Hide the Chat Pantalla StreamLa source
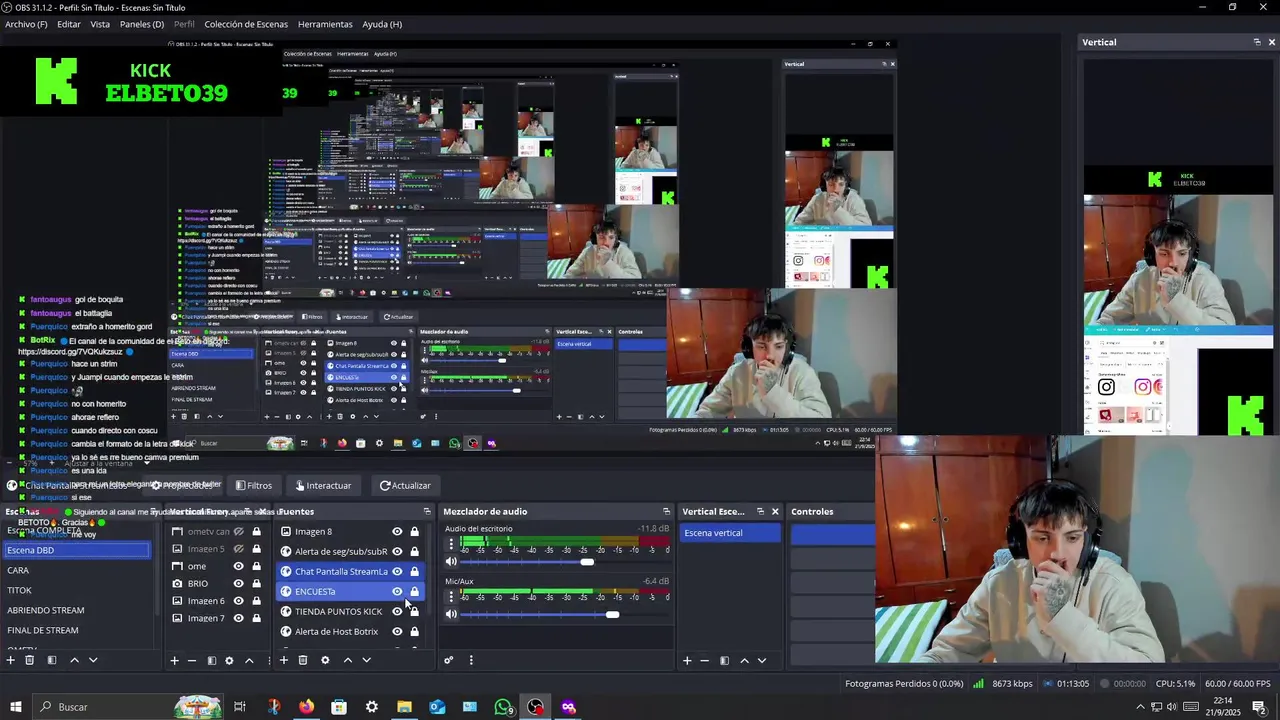The height and width of the screenshot is (720, 1280). tap(397, 571)
